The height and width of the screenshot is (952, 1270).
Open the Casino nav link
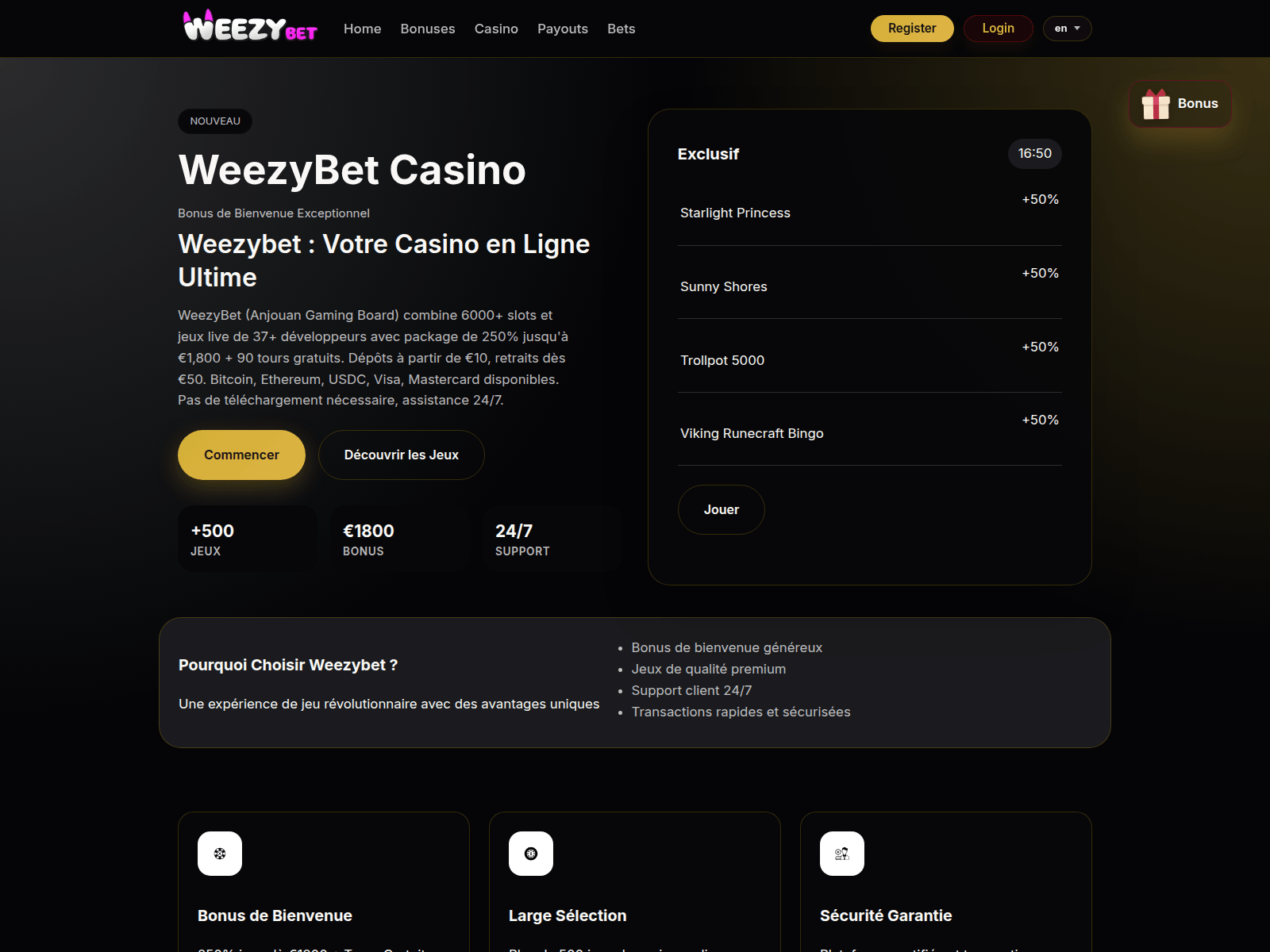[x=496, y=29]
